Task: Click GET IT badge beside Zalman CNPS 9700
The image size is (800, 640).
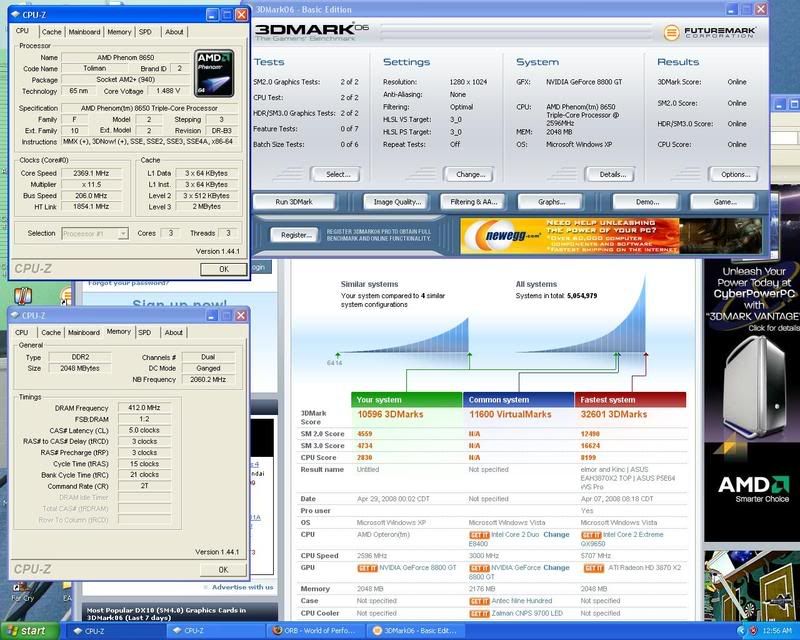Action: (x=479, y=613)
